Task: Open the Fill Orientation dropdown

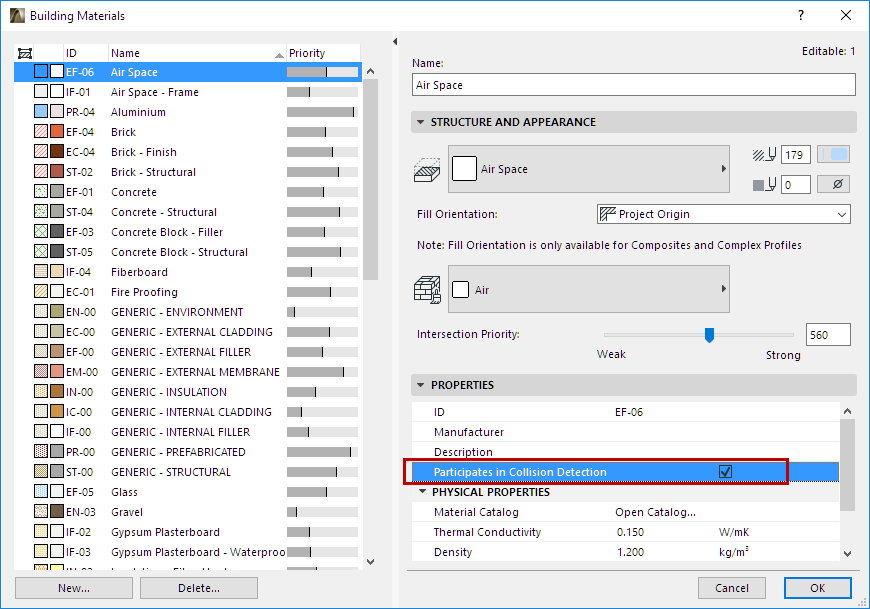Action: [724, 214]
